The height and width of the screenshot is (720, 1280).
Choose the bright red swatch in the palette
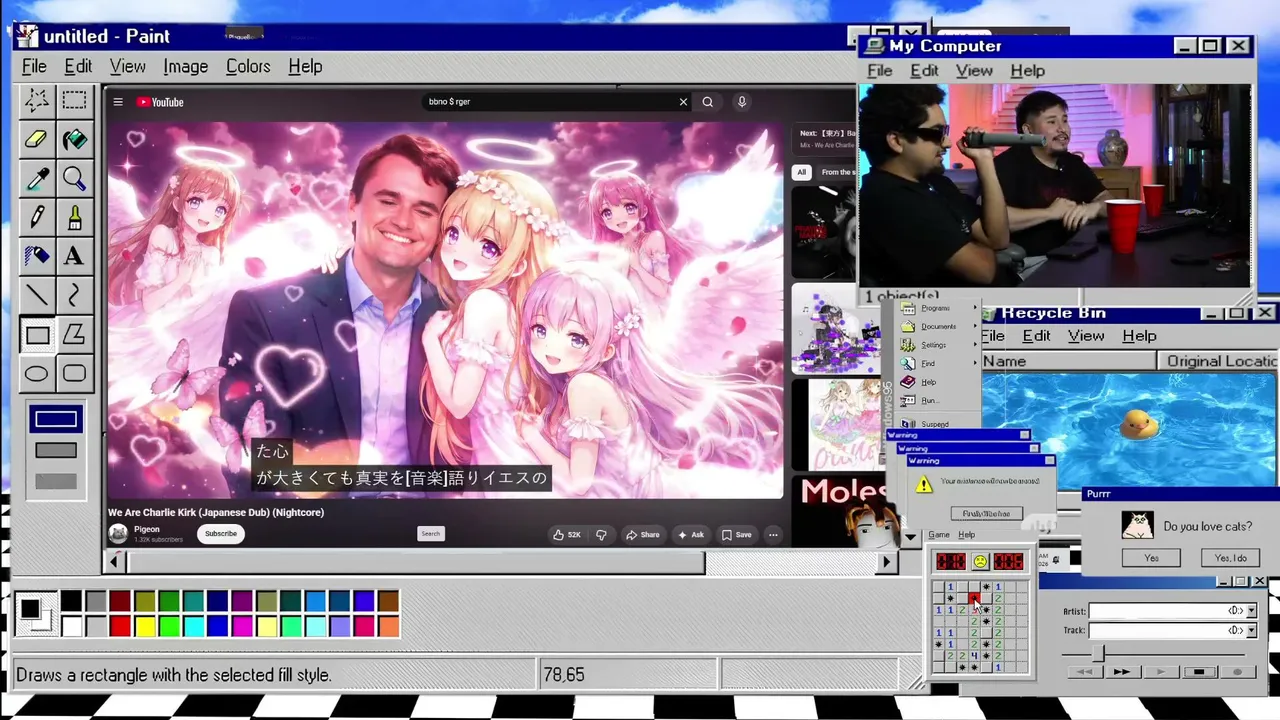tap(120, 627)
